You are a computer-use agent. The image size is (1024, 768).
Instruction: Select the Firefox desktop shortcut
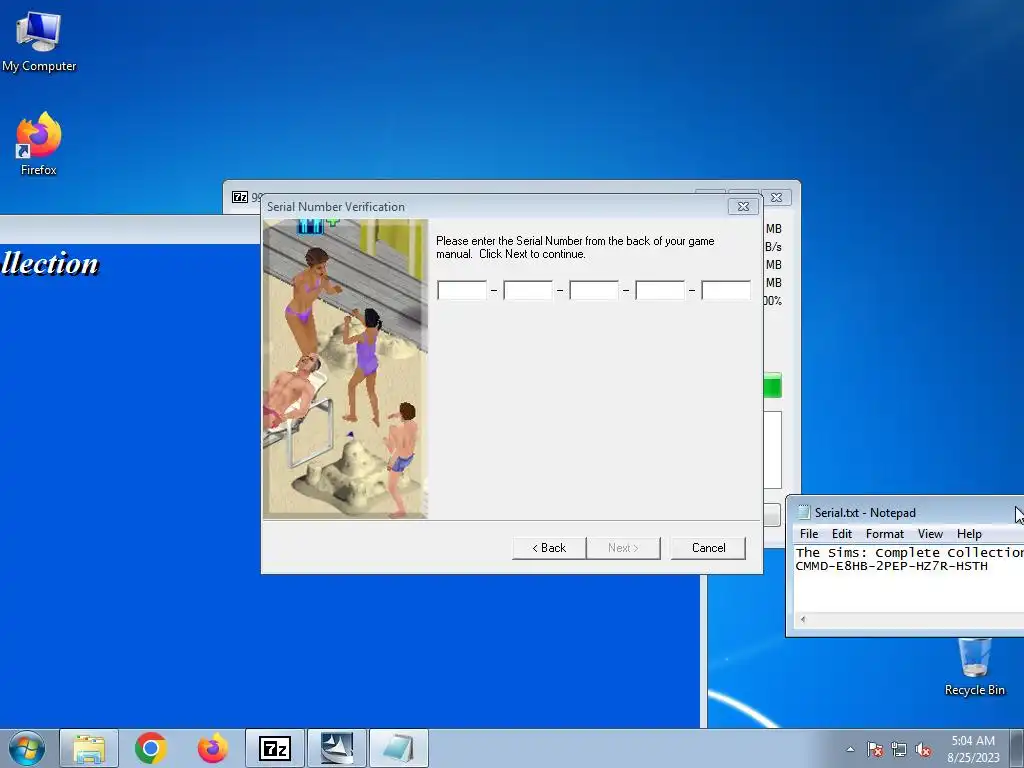point(39,144)
